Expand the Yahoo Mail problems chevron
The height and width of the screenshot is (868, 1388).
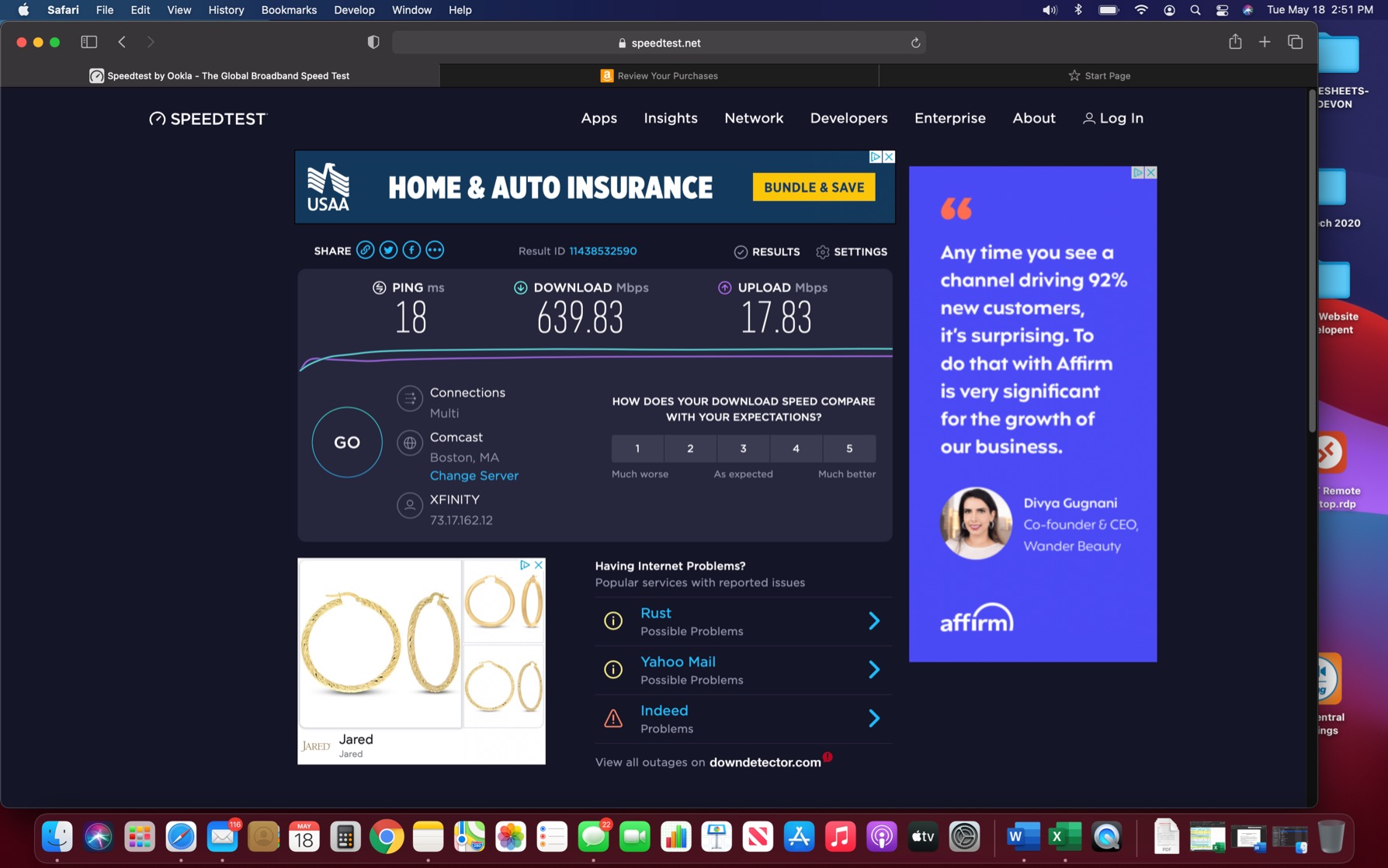874,669
